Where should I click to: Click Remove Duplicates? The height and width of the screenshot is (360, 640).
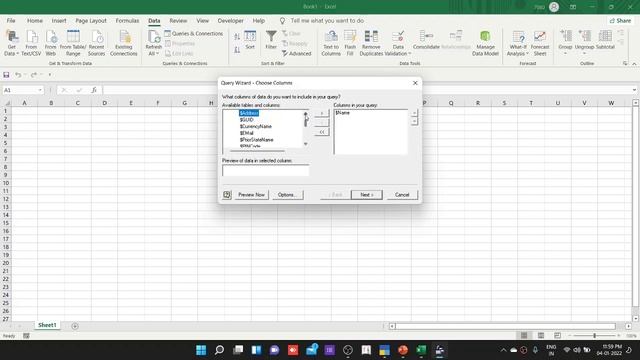pyautogui.click(x=371, y=43)
